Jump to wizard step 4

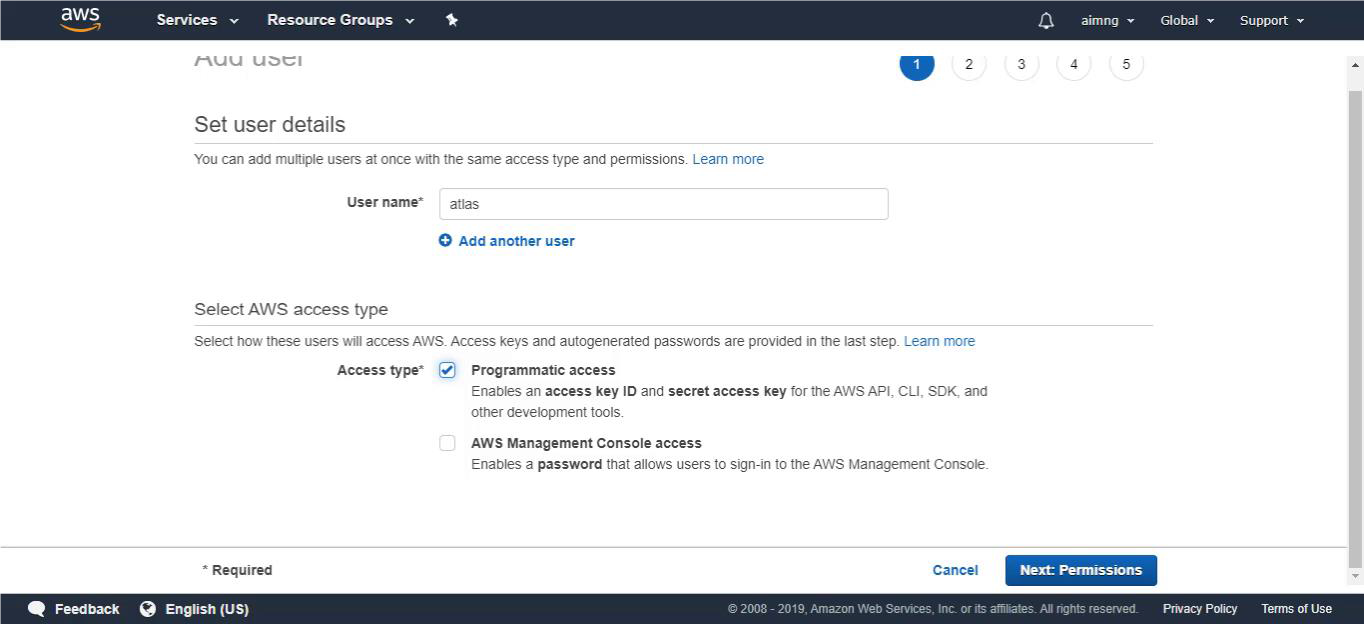click(1074, 64)
